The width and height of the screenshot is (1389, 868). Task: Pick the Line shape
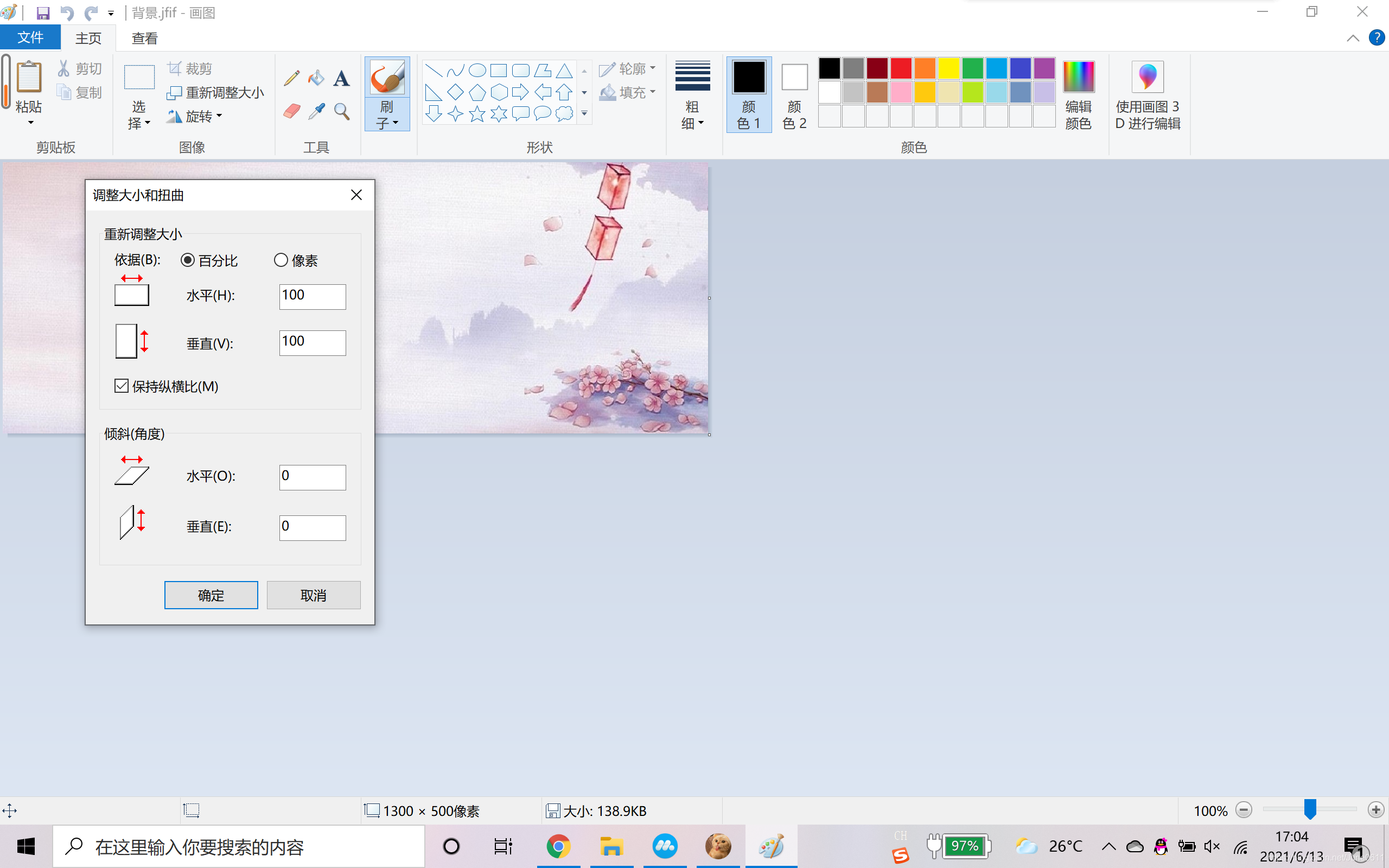[x=434, y=71]
